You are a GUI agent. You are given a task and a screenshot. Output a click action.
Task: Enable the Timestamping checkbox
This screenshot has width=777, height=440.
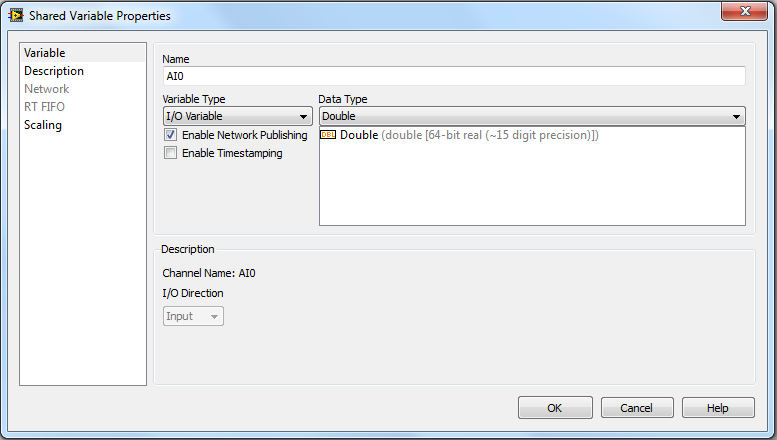point(170,153)
